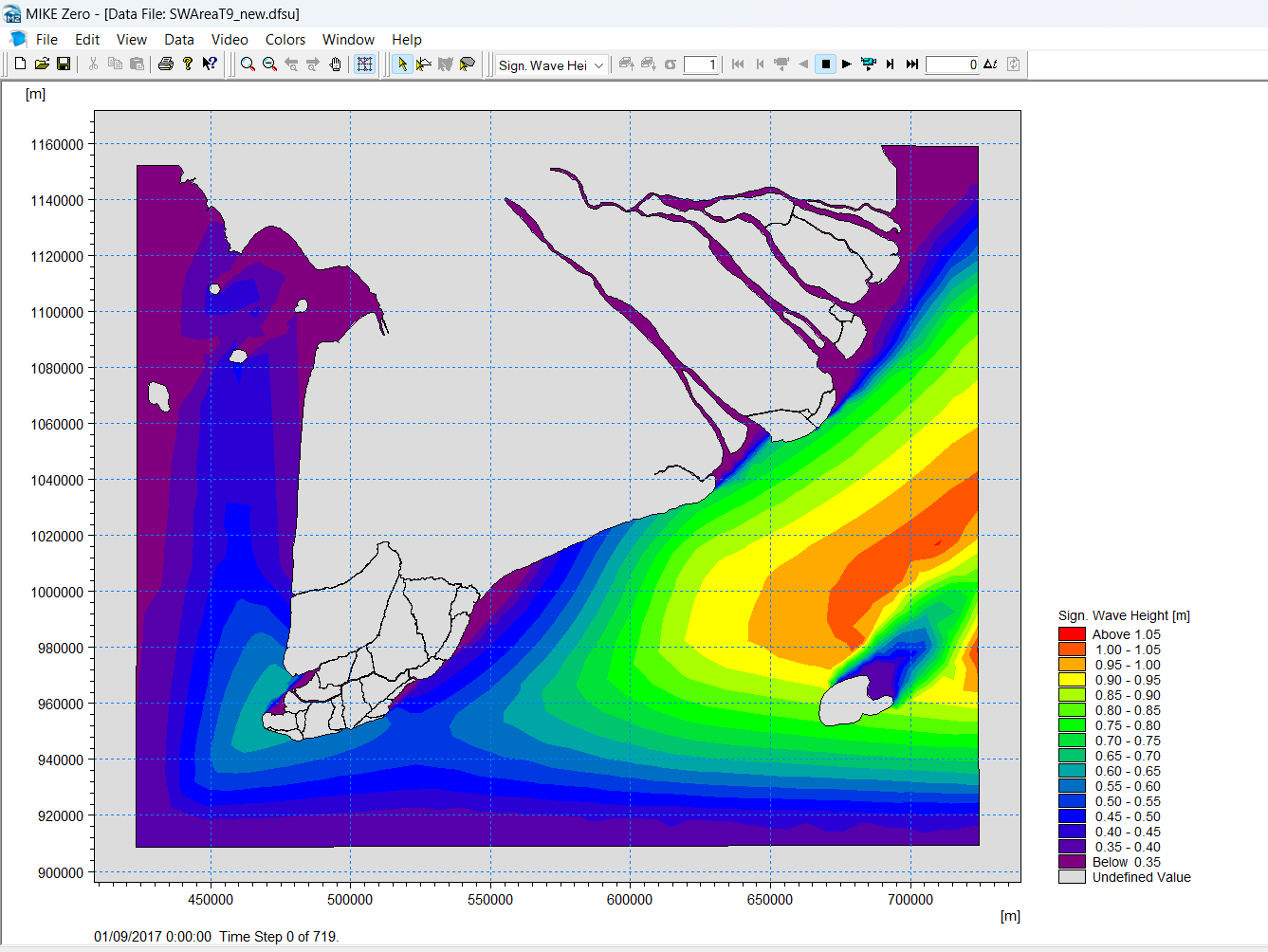Open the Data menu
The image size is (1268, 952).
tap(178, 40)
